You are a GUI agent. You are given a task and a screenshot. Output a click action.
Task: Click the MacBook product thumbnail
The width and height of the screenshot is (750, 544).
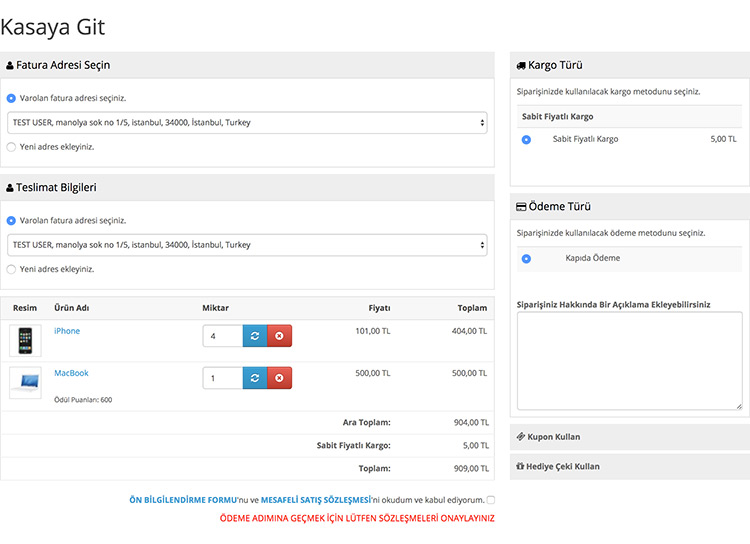(x=25, y=381)
